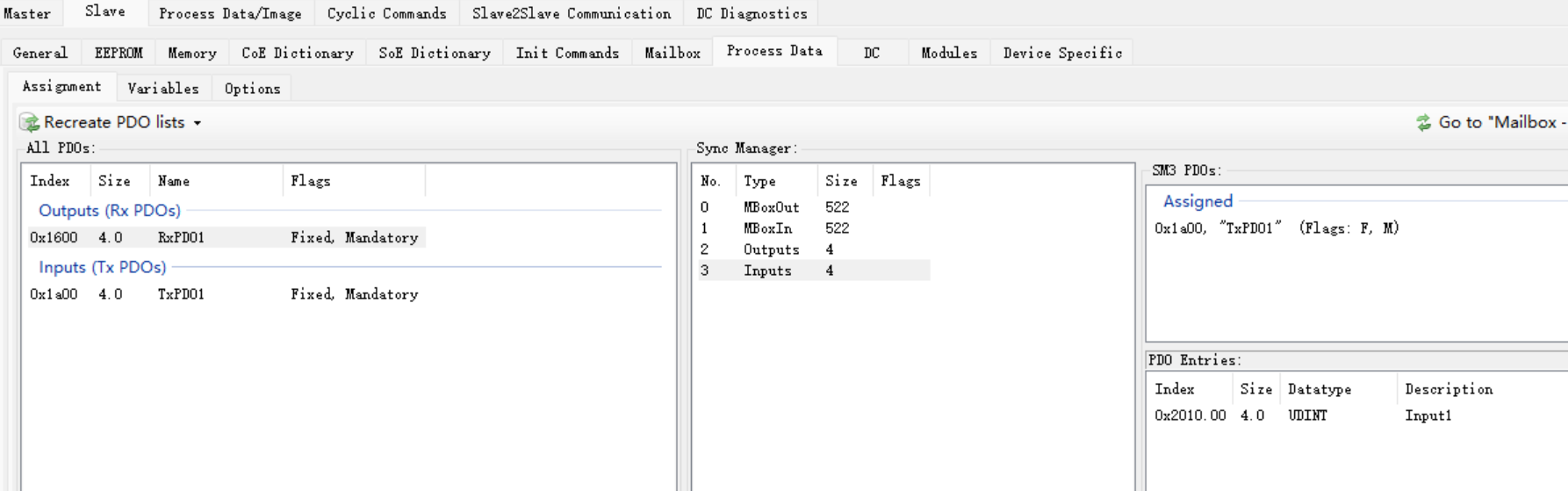
Task: Click the Go to Mailbox refresh icon
Action: point(1423,123)
